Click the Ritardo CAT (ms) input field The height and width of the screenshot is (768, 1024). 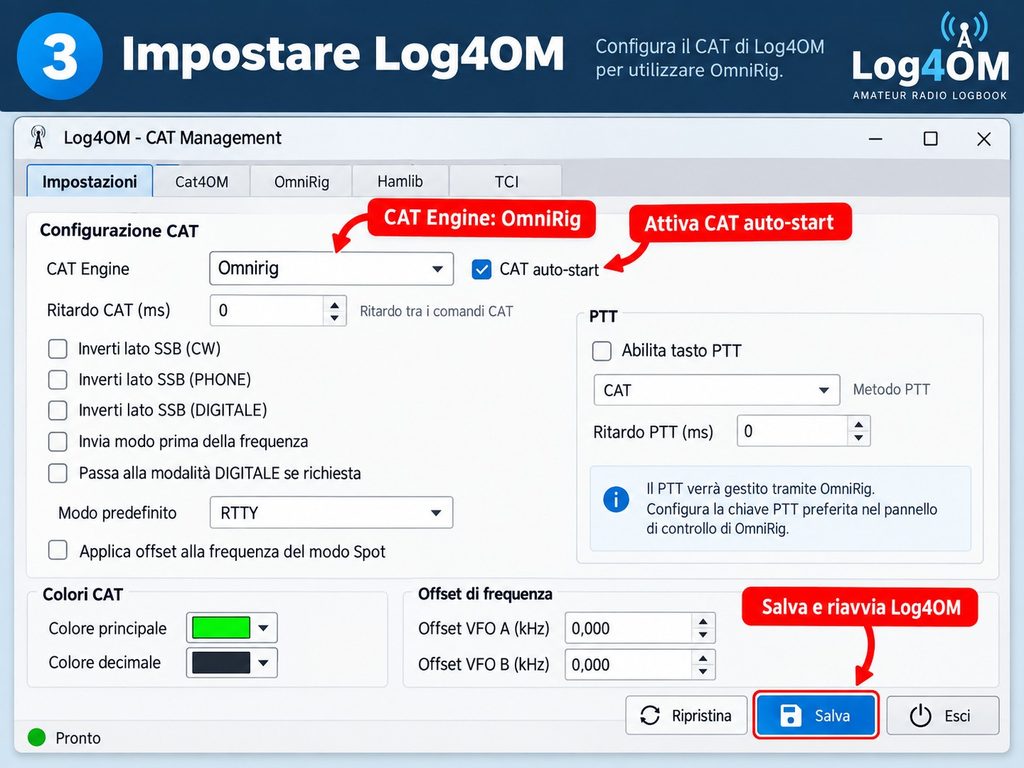266,310
